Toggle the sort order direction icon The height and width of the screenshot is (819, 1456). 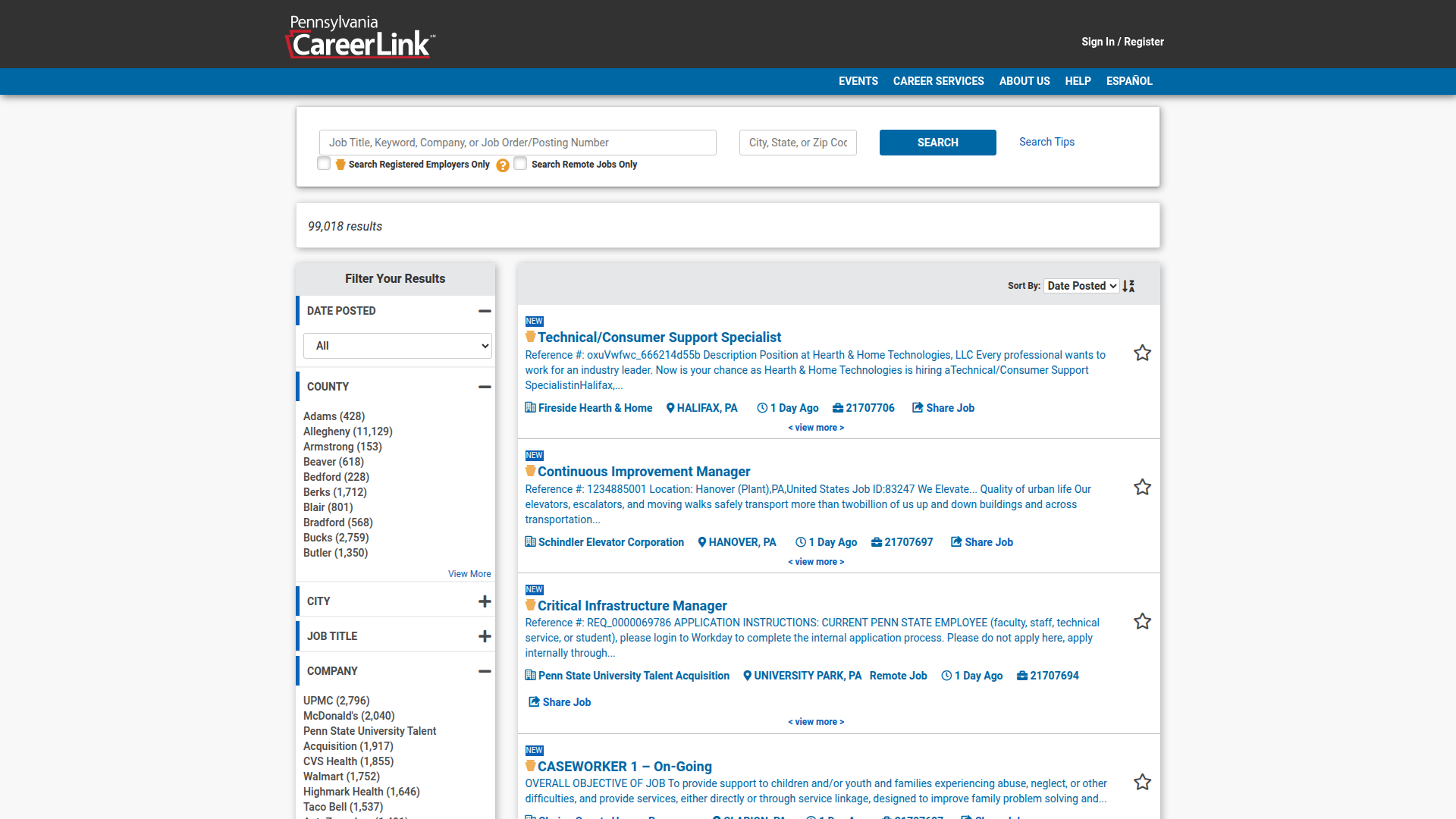tap(1129, 286)
